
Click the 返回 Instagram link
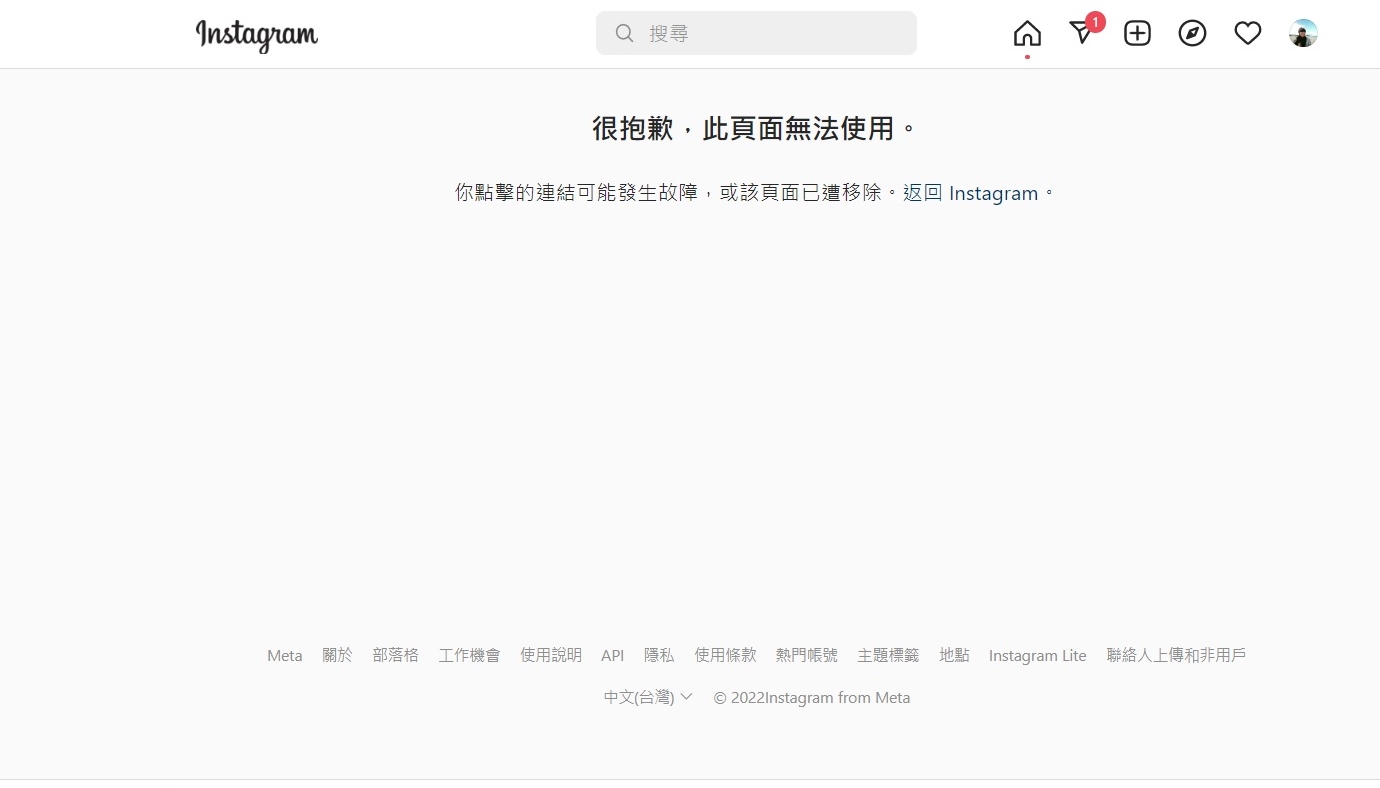point(971,193)
